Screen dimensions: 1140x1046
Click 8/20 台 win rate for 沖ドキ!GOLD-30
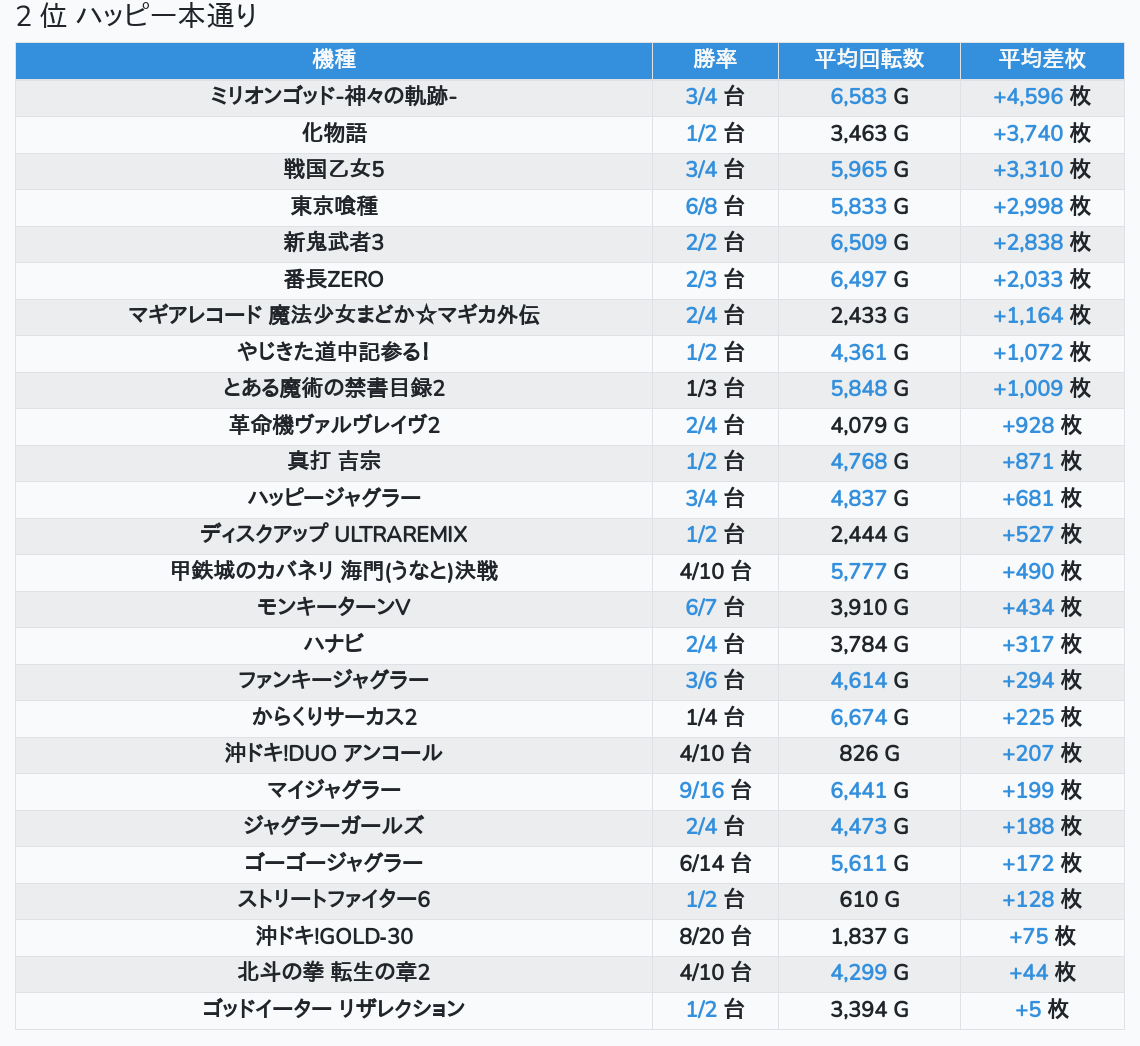(715, 936)
